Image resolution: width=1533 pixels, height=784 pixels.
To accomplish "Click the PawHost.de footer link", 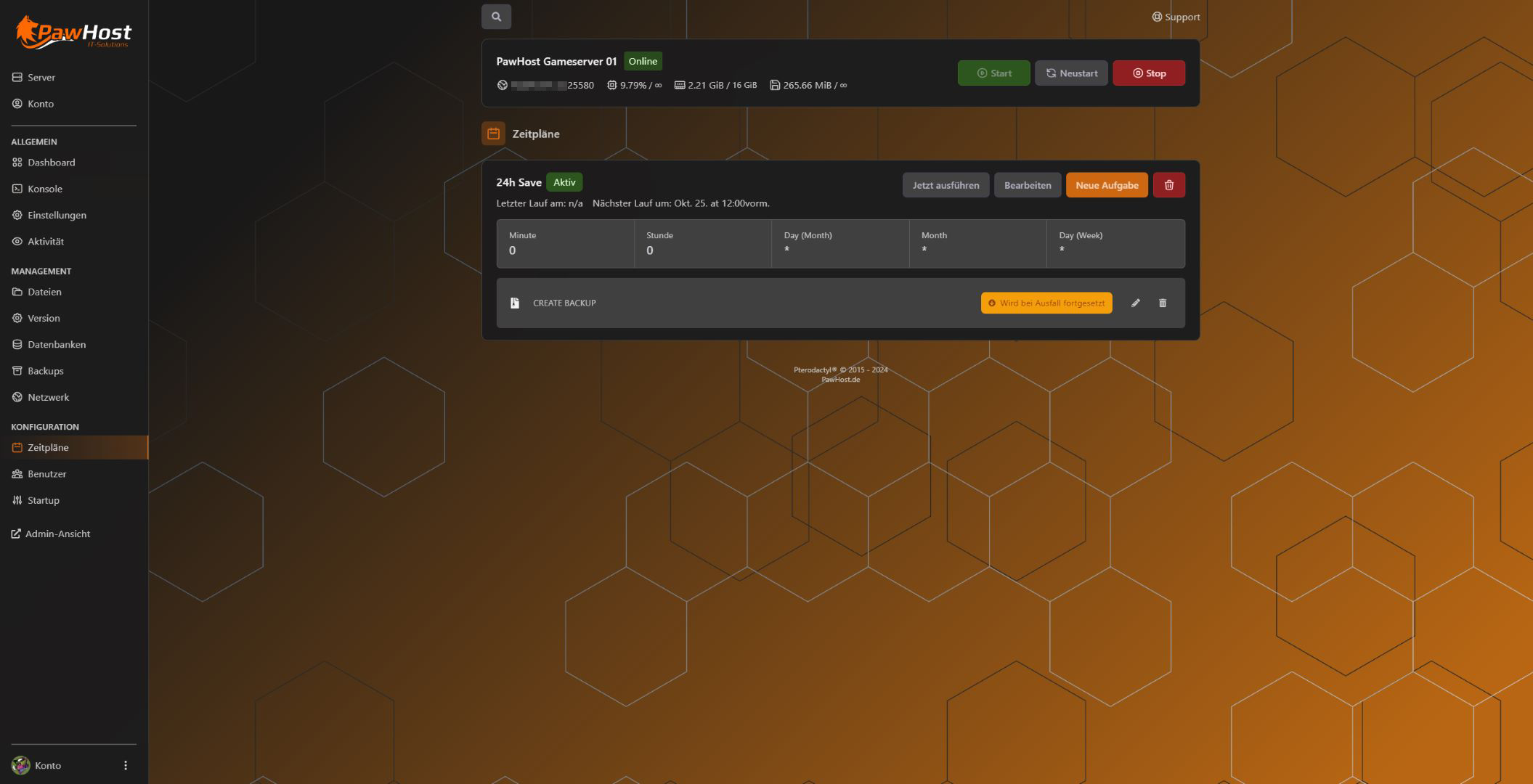I will (840, 380).
